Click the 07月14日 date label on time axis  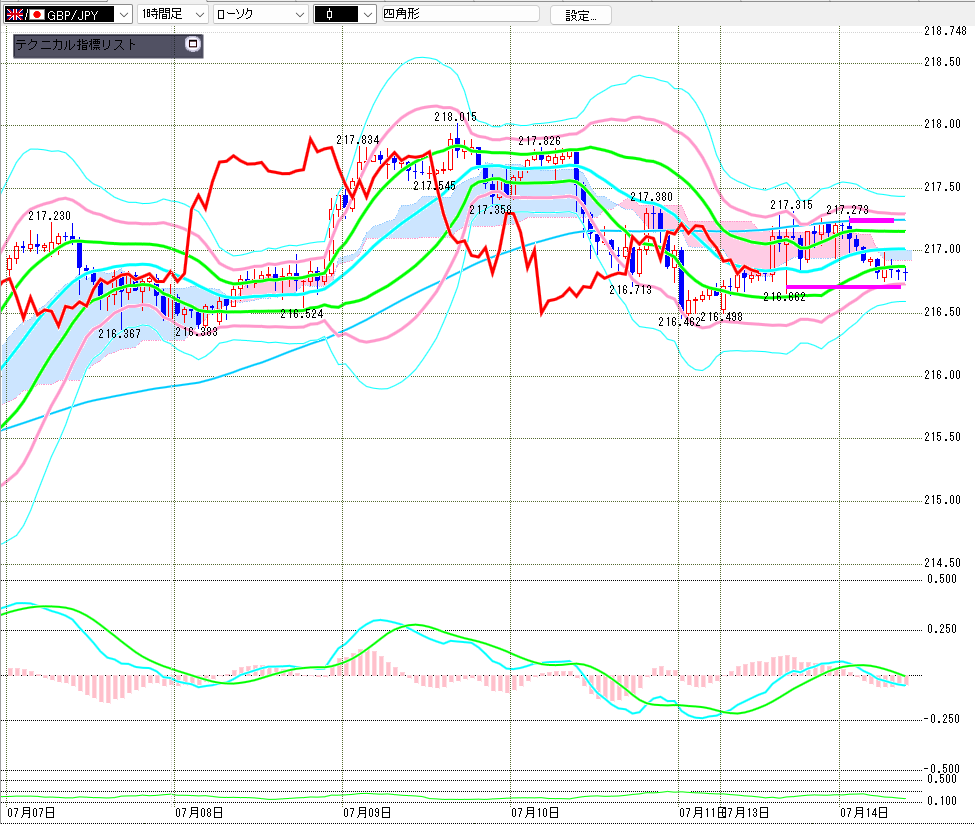pos(864,812)
